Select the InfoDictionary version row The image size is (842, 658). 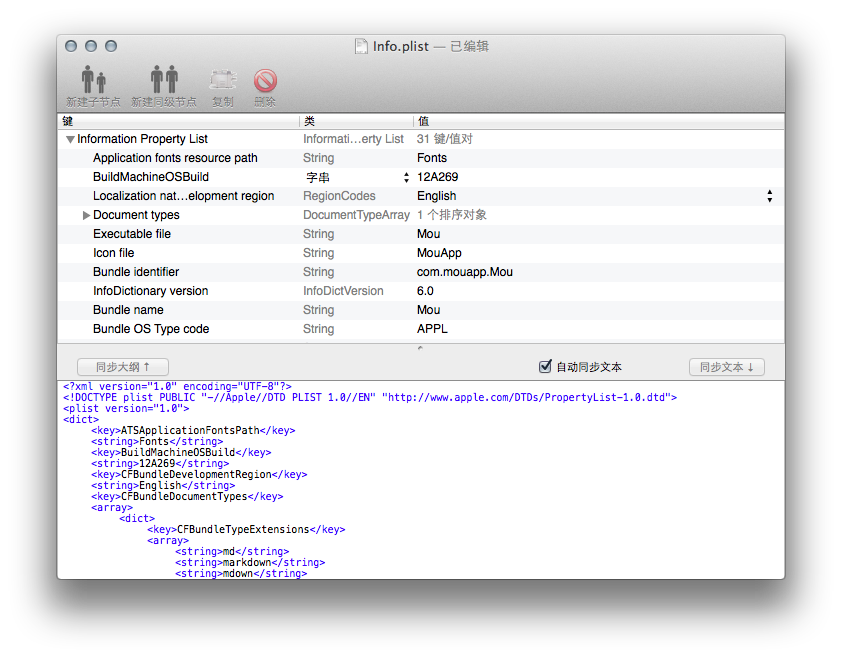click(421, 291)
